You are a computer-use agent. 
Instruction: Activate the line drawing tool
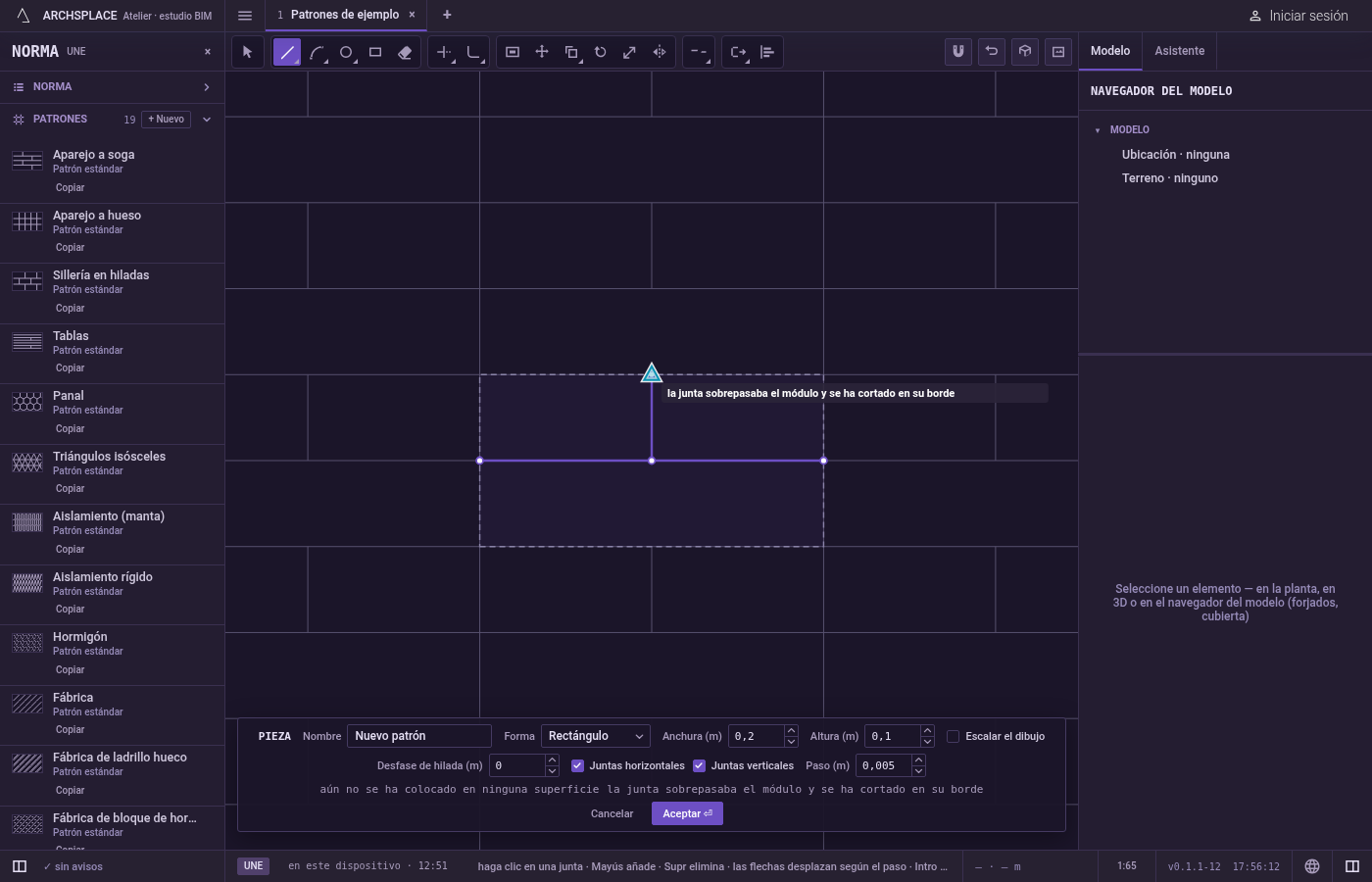(x=287, y=52)
